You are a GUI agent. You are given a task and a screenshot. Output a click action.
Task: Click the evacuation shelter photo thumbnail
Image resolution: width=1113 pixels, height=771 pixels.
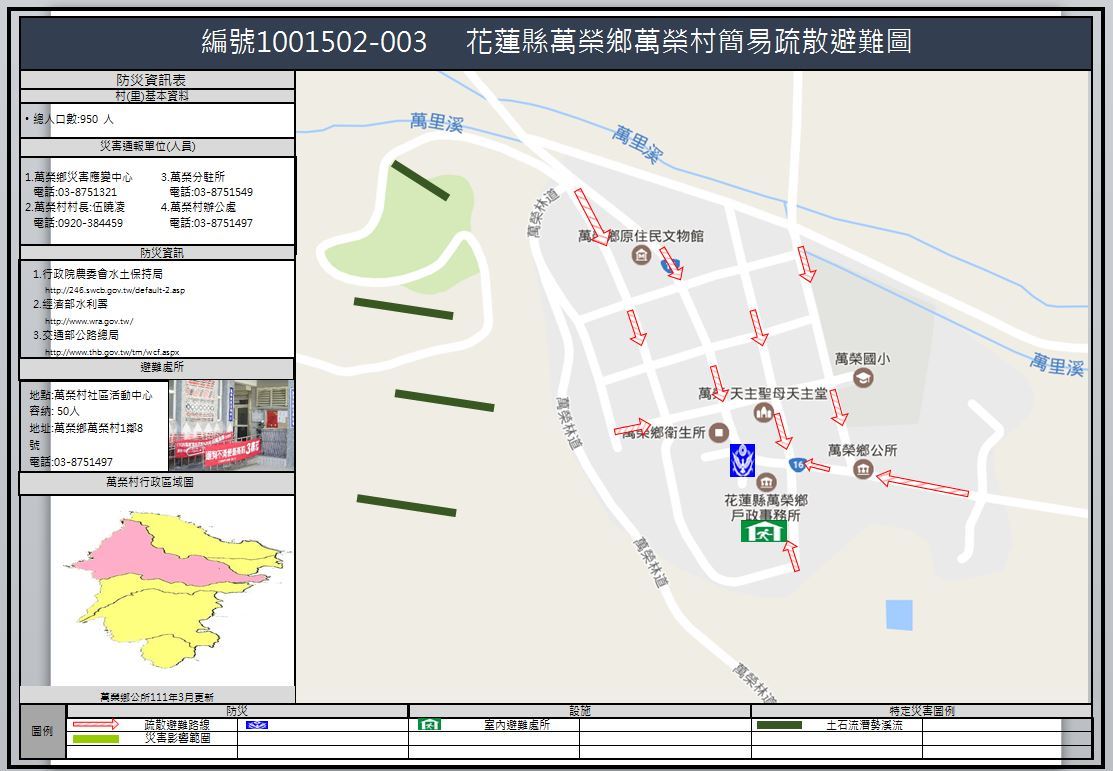tap(231, 425)
